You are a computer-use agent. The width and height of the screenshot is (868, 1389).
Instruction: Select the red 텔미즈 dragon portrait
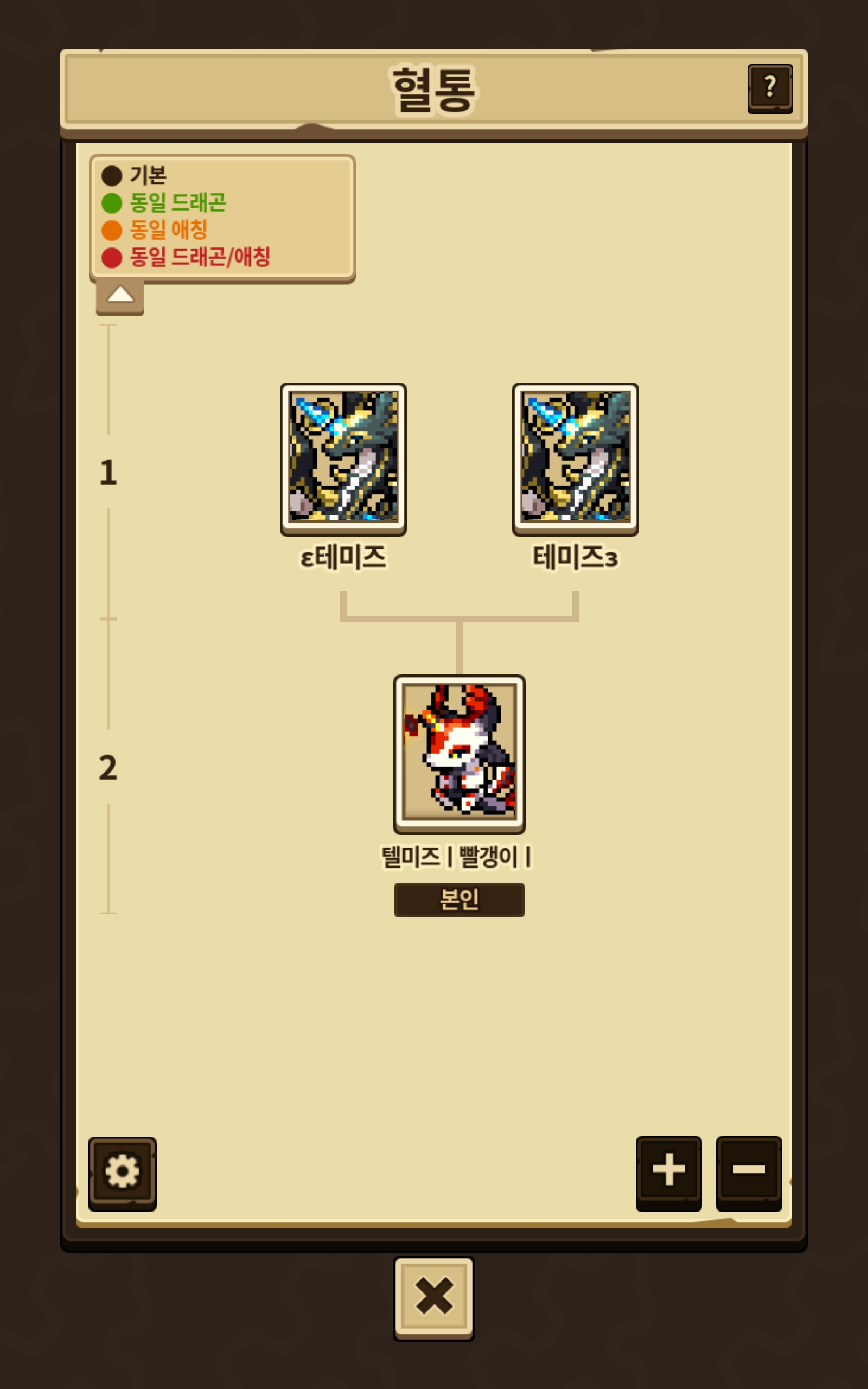459,754
